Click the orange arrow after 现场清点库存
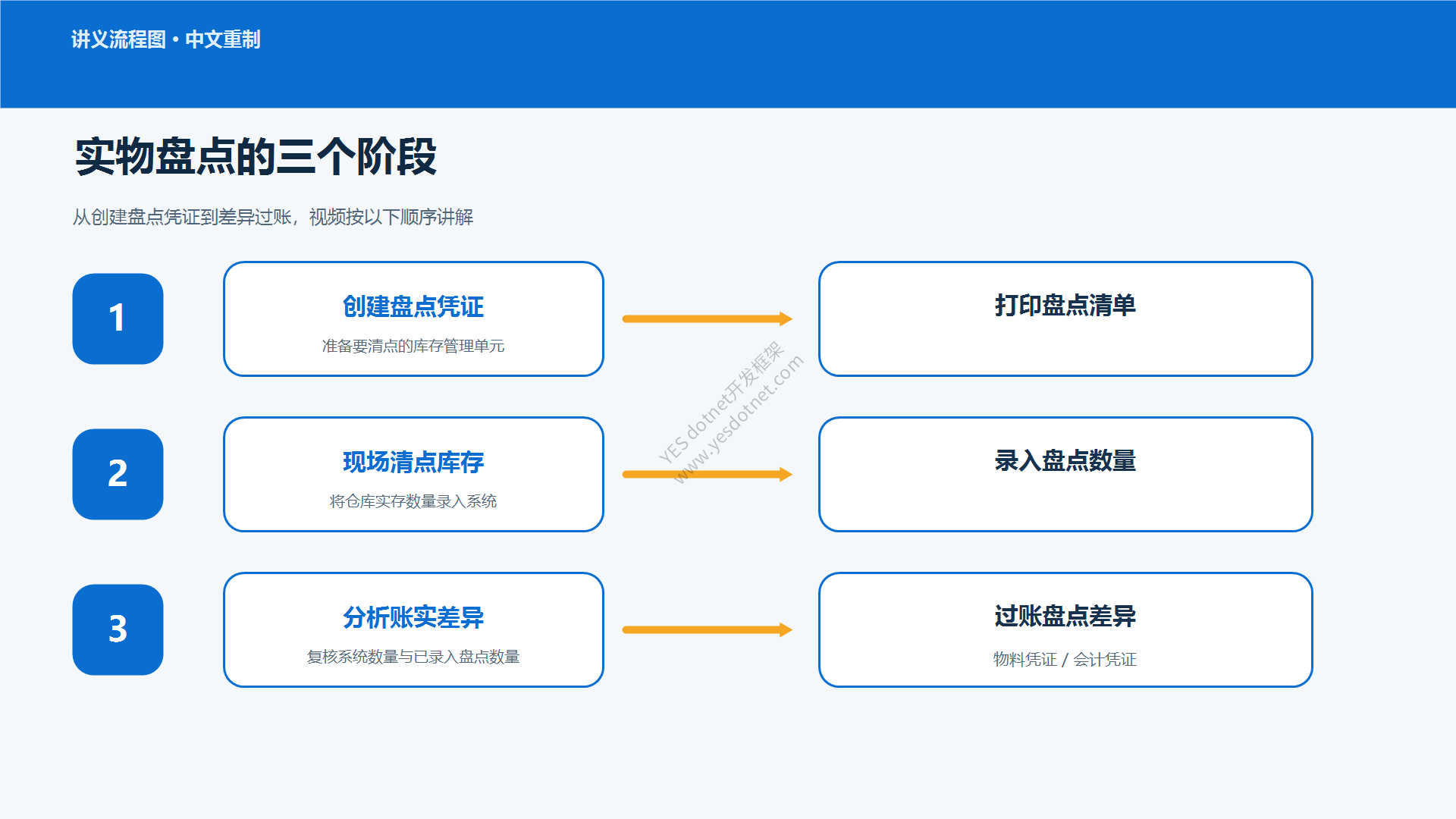The image size is (1456, 819). tap(708, 474)
